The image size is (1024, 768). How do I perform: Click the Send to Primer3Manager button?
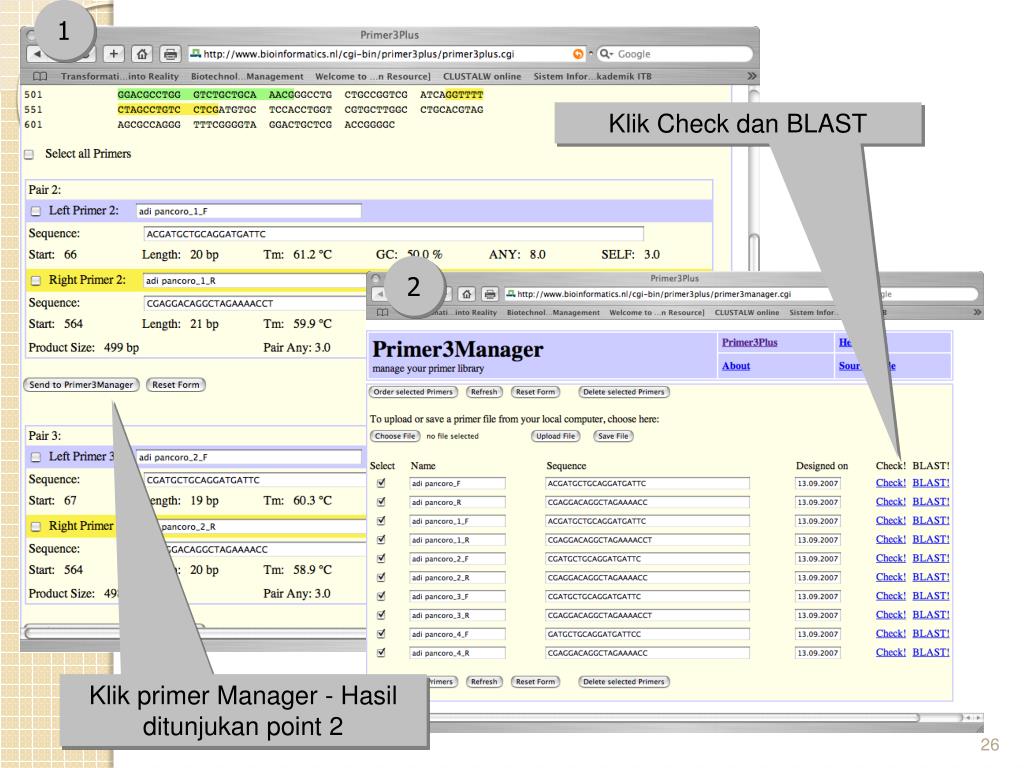point(80,384)
